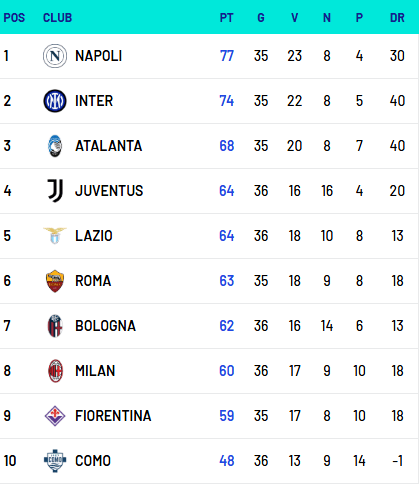
Task: Click the Bologna club badge
Action: point(55,326)
